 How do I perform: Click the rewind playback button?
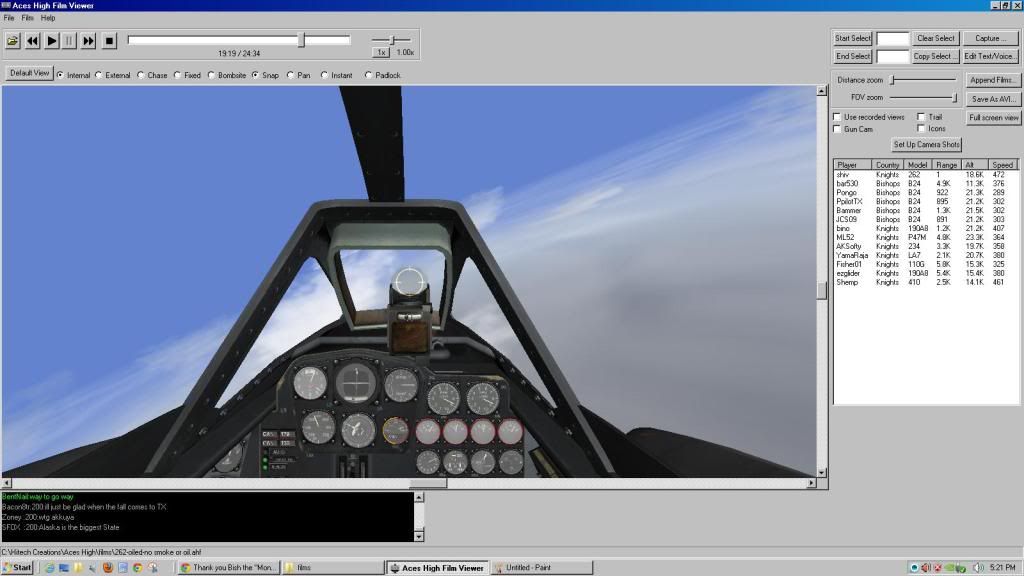pyautogui.click(x=32, y=41)
